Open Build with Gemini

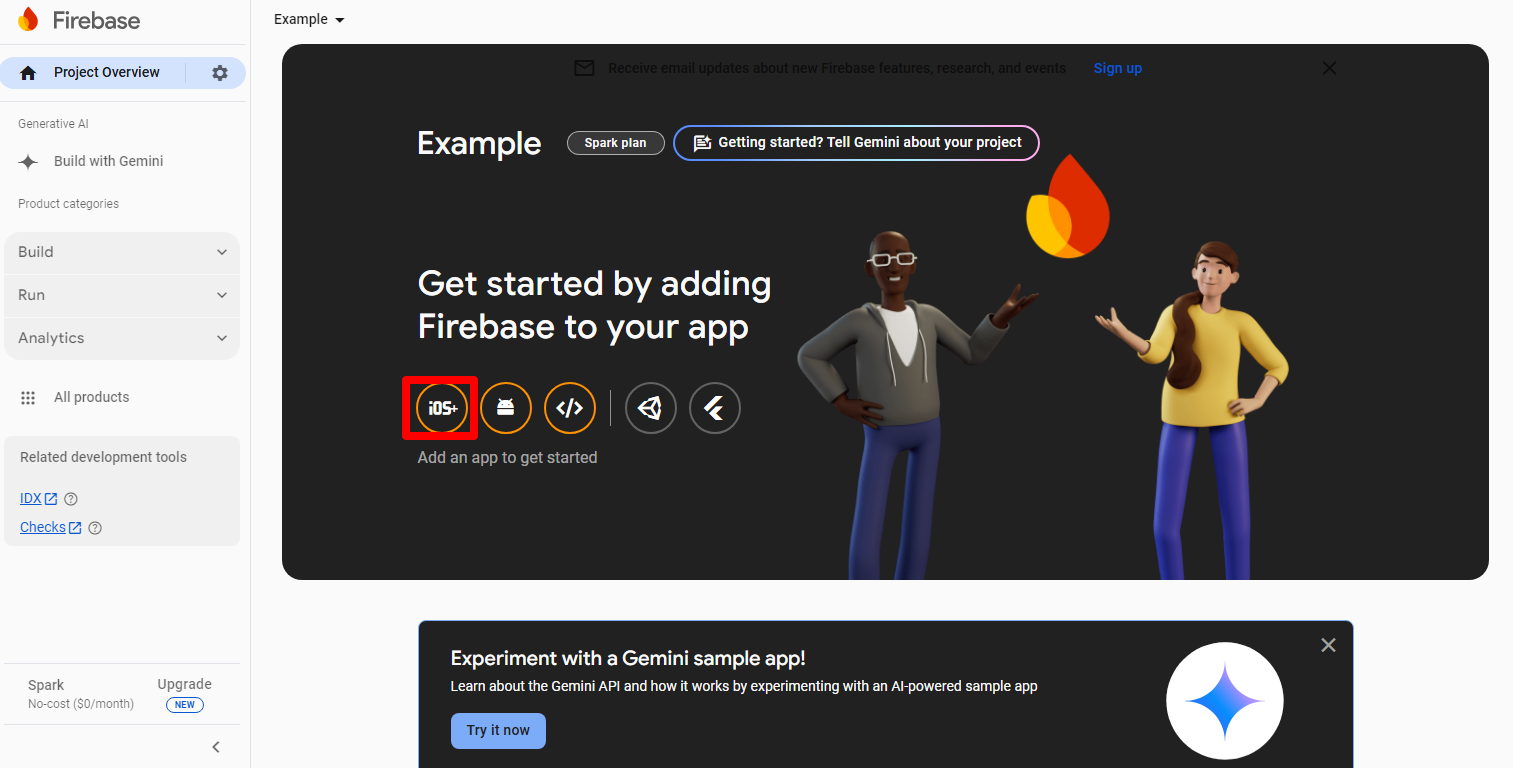click(108, 161)
